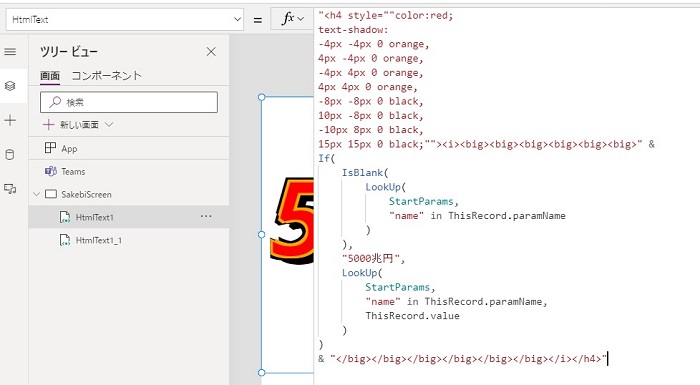
Task: Click the top-left resize handle on canvas
Action: pyautogui.click(x=262, y=97)
